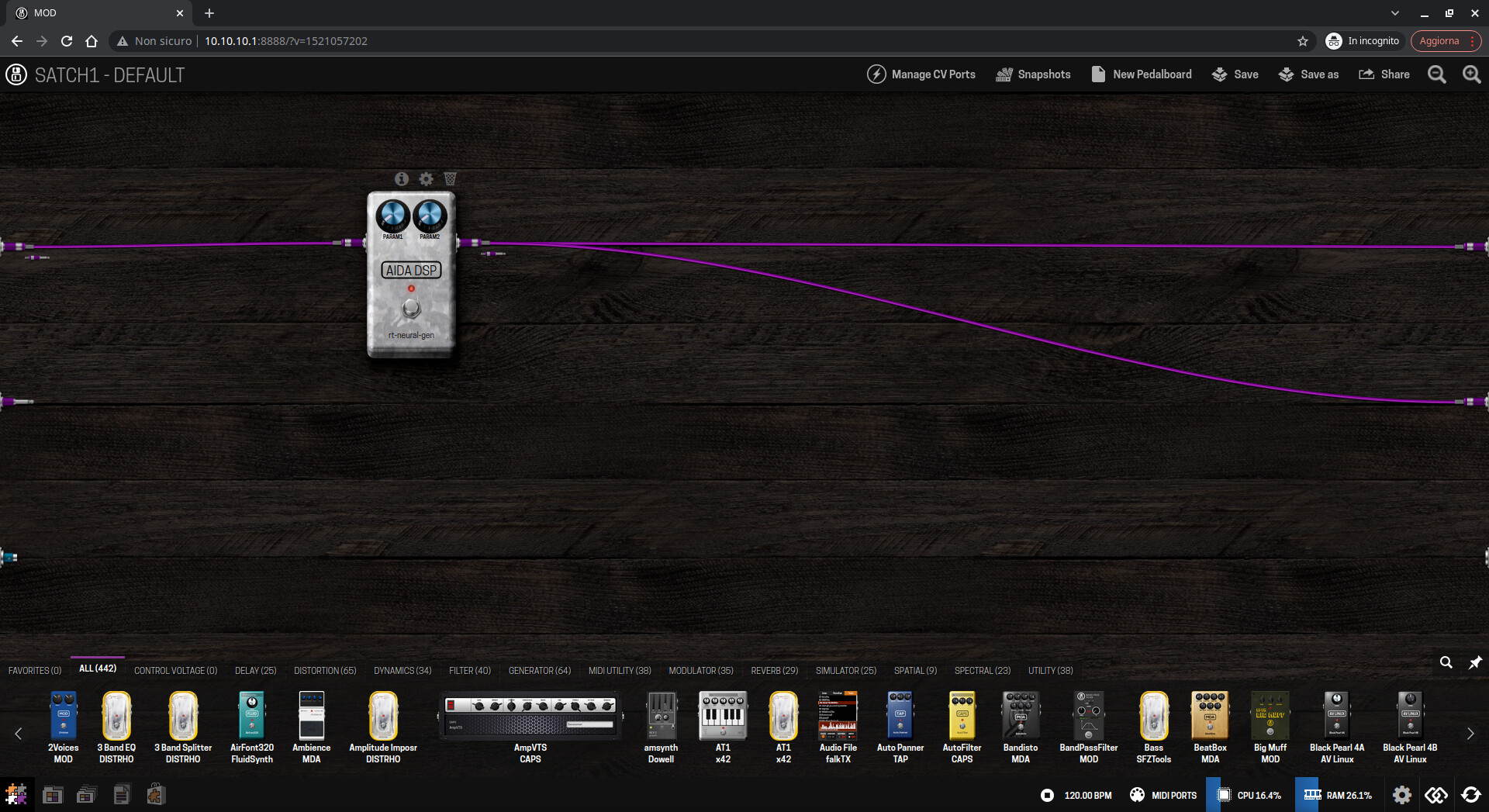1489x812 pixels.
Task: Toggle transport play button next to 120.00 BPM
Action: click(1047, 795)
